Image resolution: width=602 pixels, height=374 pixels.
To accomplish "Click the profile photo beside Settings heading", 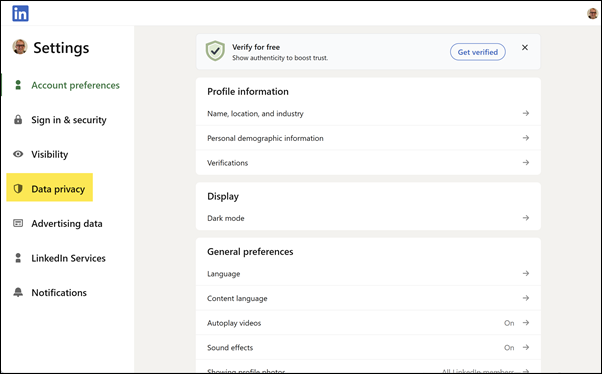I will click(x=20, y=47).
